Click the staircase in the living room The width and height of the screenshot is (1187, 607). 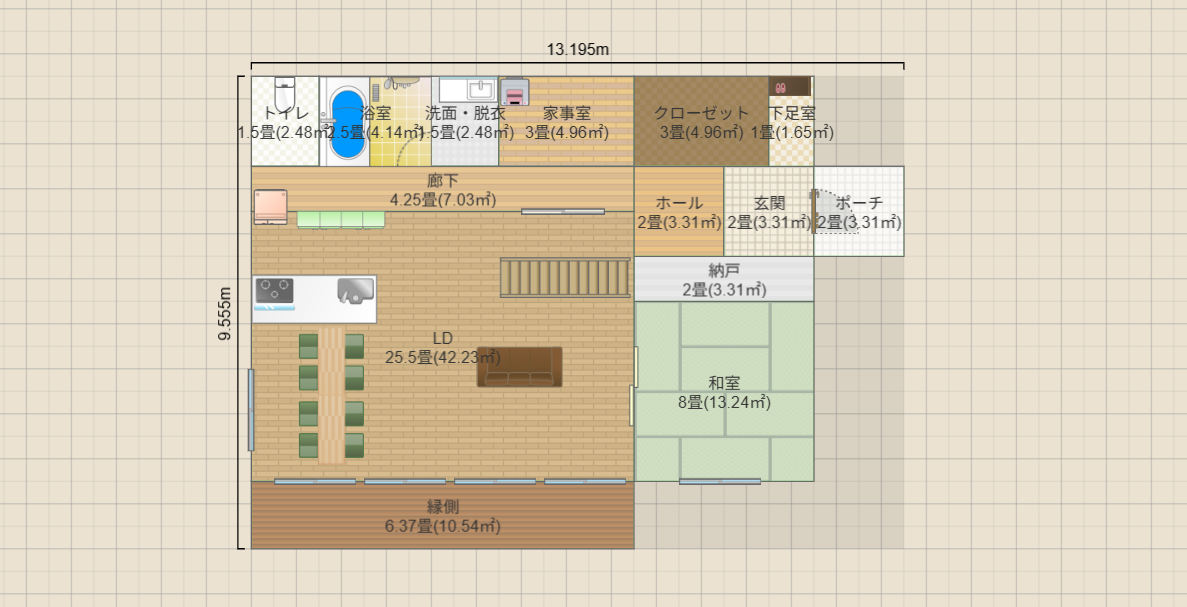click(x=565, y=277)
